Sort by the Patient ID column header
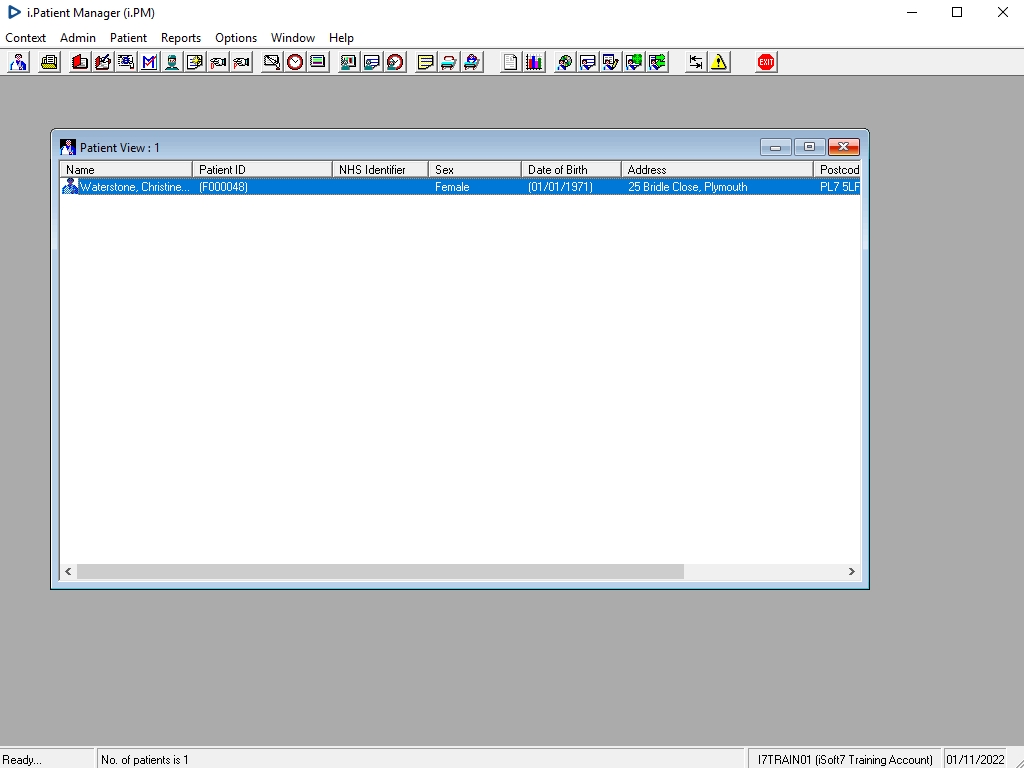 click(x=263, y=170)
